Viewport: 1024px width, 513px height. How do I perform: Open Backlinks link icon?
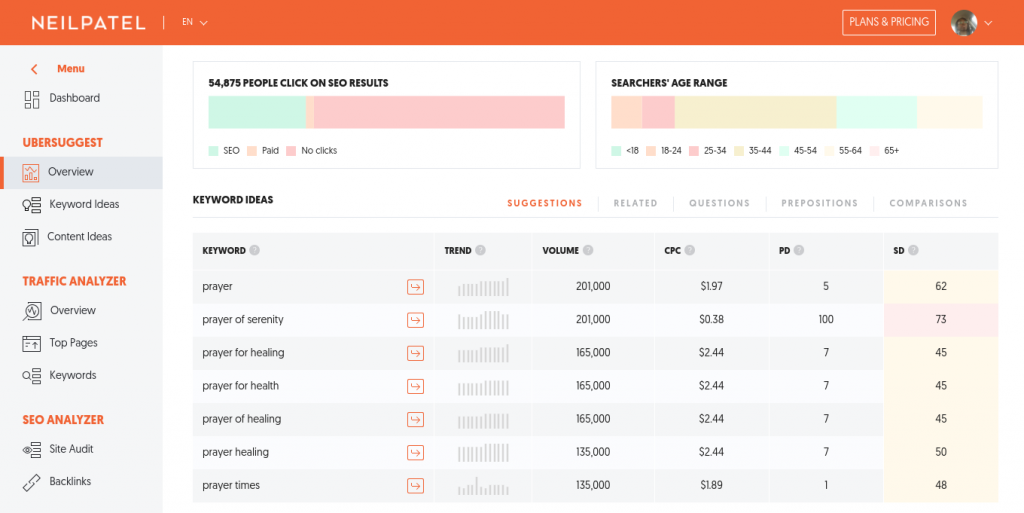(31, 482)
